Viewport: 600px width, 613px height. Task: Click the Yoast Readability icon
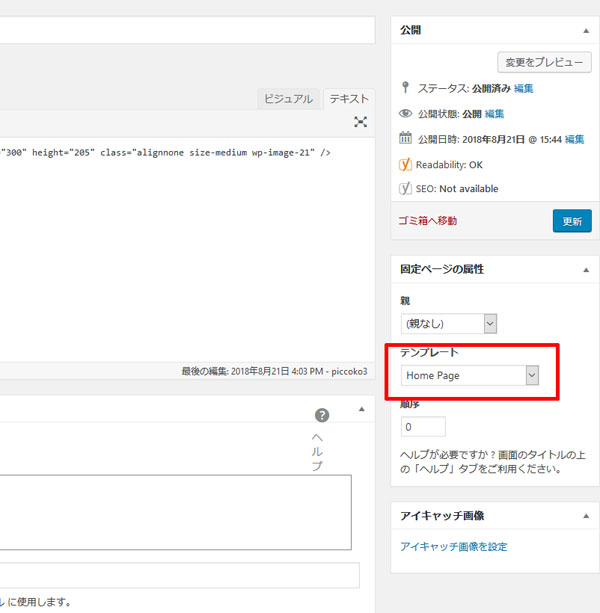pos(405,165)
